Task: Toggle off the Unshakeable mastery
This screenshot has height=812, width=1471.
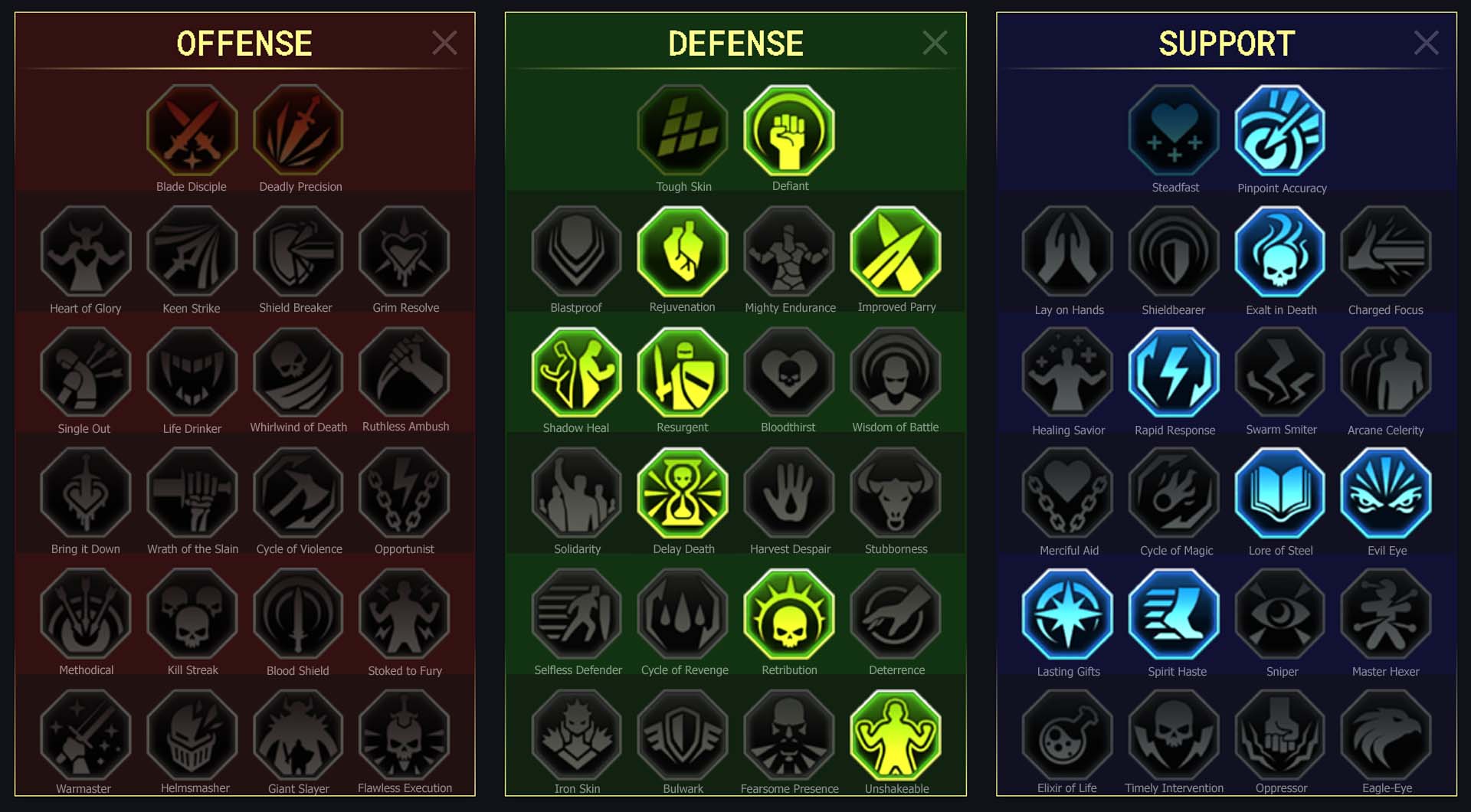Action: (896, 735)
